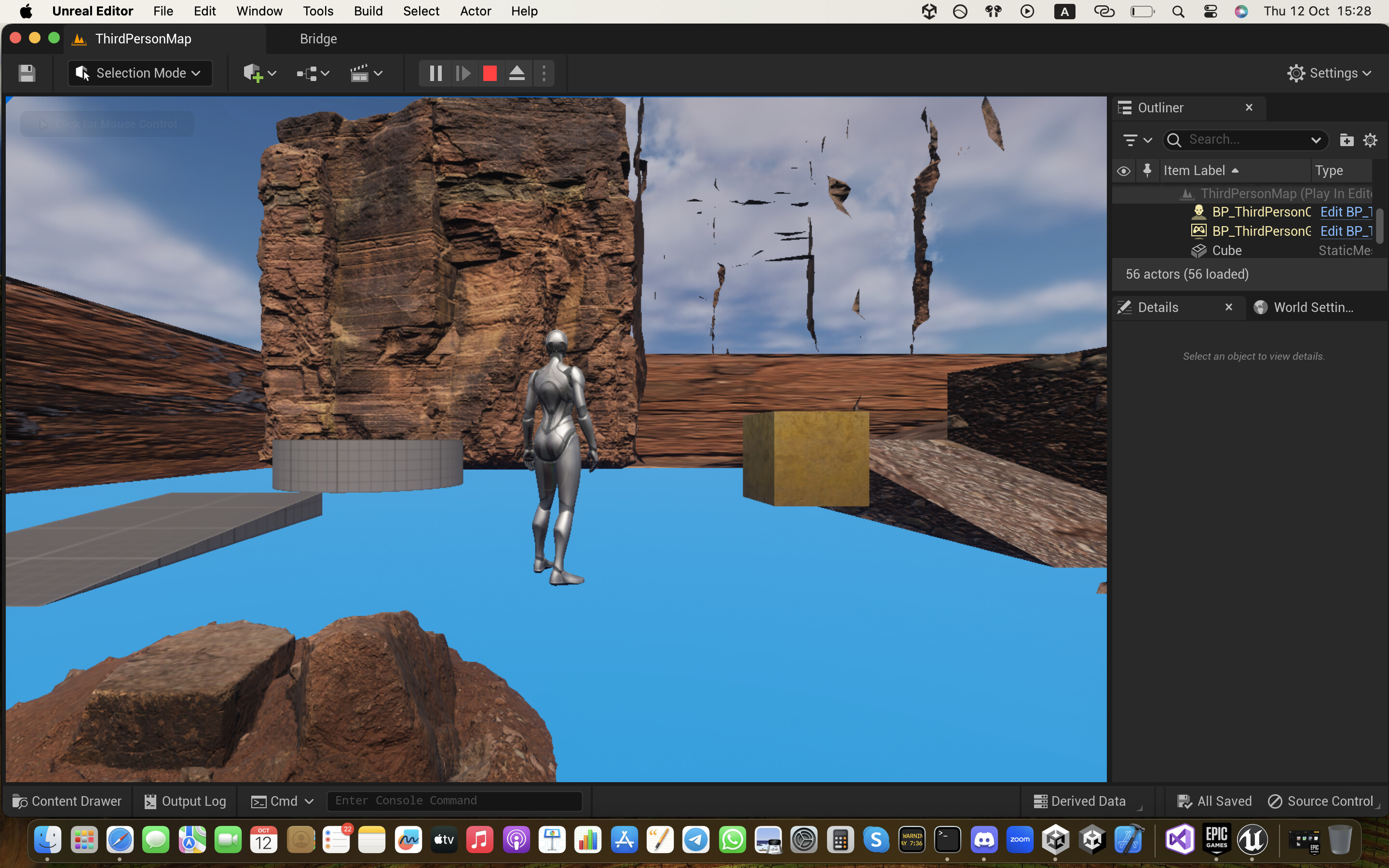Click the Eject from player icon

(x=517, y=73)
